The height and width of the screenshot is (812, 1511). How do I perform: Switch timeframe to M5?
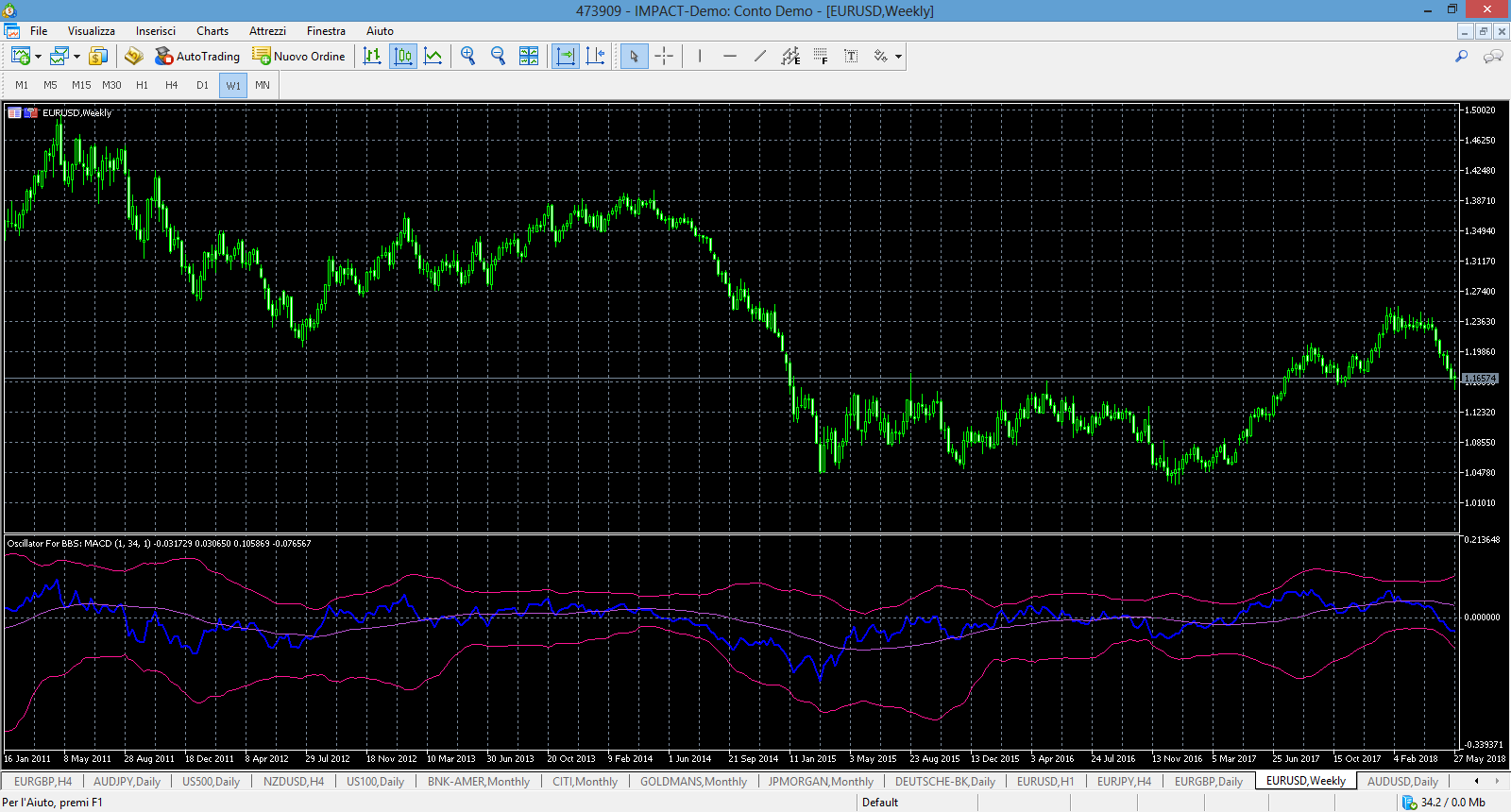50,85
